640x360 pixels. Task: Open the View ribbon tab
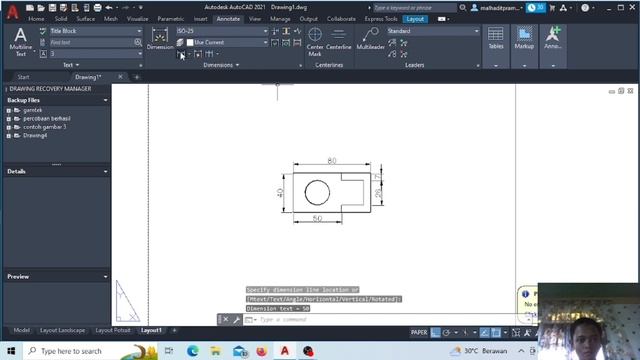pyautogui.click(x=255, y=19)
